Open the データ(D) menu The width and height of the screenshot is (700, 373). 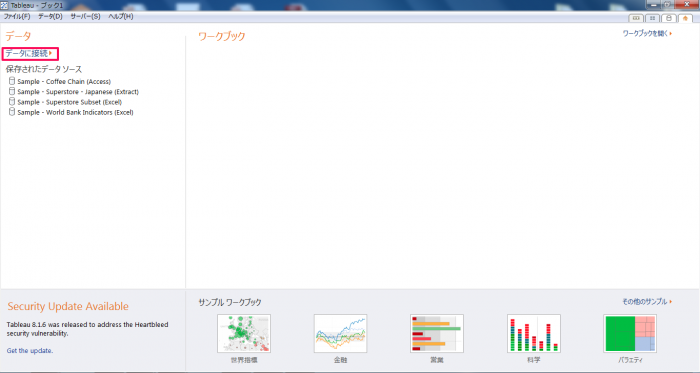(50, 16)
